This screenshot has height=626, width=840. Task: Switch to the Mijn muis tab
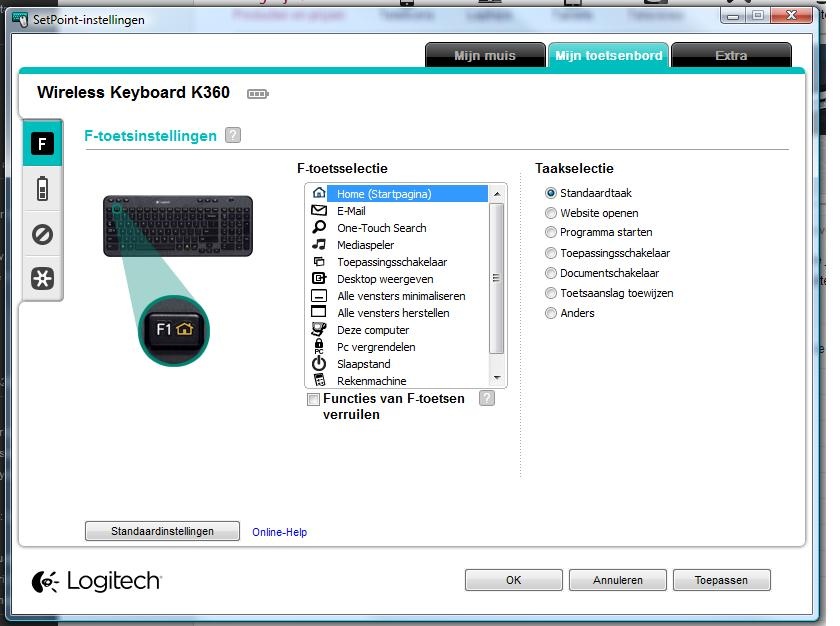tap(485, 55)
